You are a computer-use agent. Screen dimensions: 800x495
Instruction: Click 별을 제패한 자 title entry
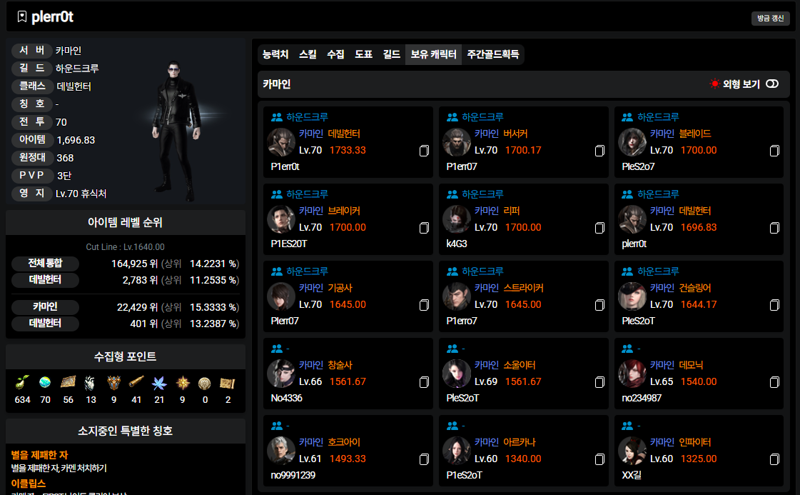(39, 455)
